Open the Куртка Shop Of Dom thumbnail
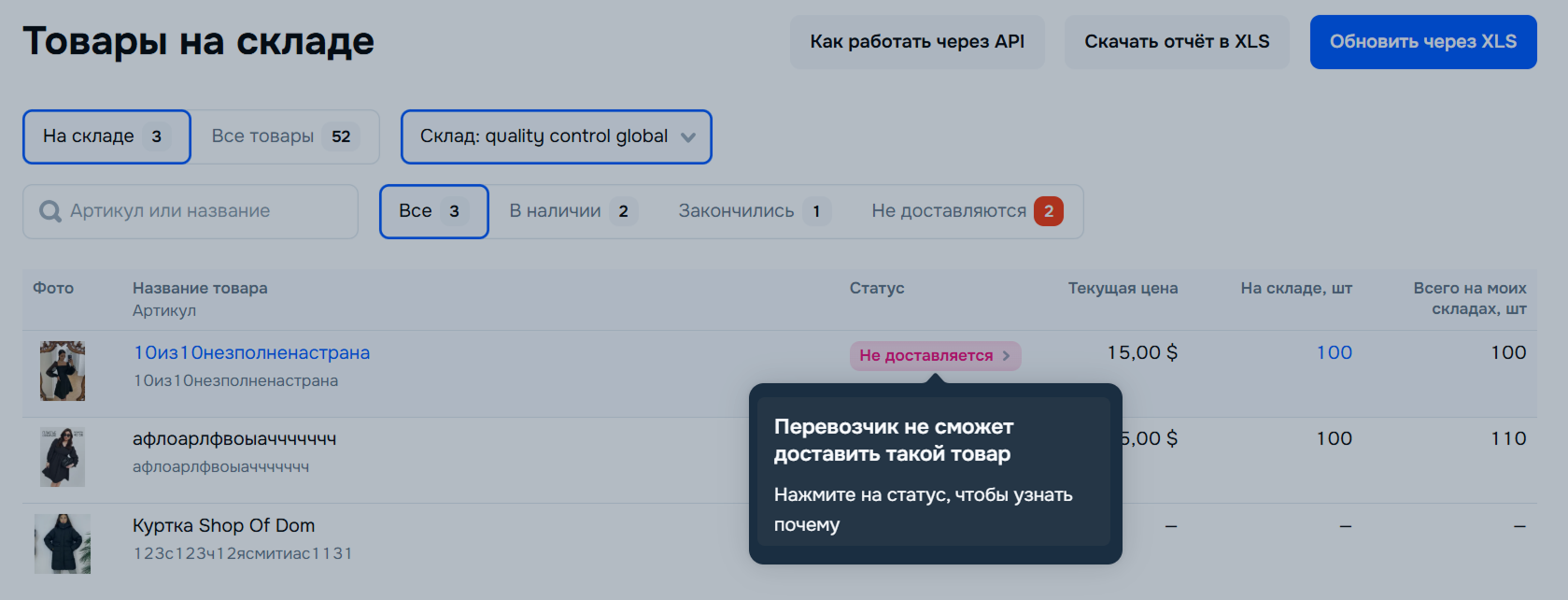This screenshot has width=1568, height=600. 63,544
